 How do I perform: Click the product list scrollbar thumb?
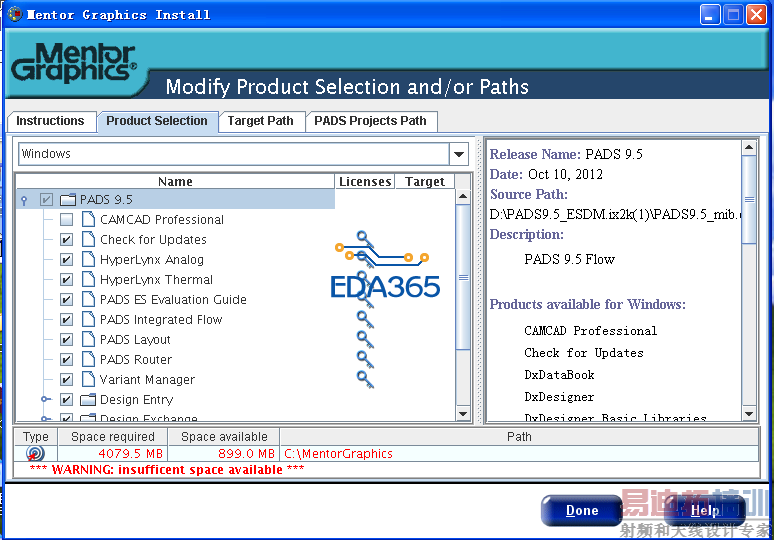[x=463, y=277]
